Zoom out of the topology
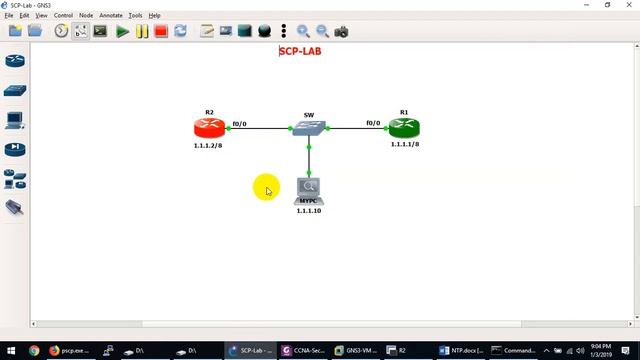640x360 pixels. pyautogui.click(x=322, y=31)
